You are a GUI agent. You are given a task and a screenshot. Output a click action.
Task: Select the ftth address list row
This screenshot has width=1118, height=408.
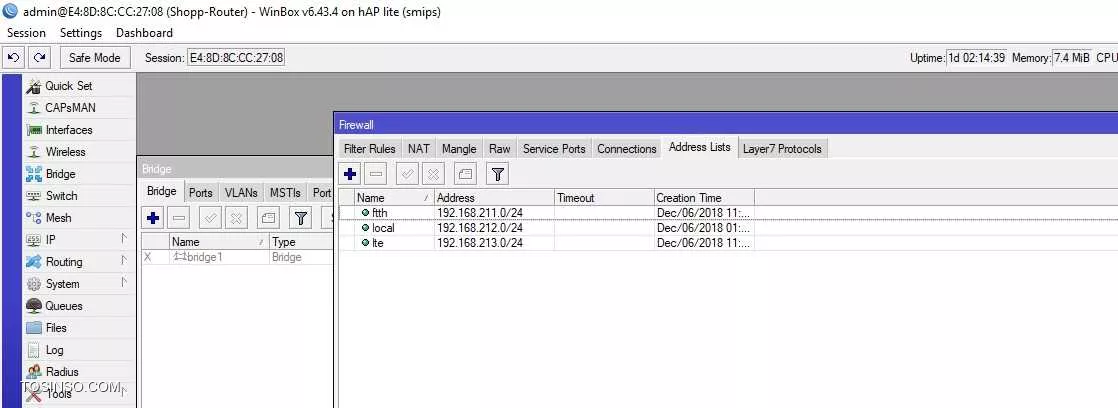(x=728, y=213)
